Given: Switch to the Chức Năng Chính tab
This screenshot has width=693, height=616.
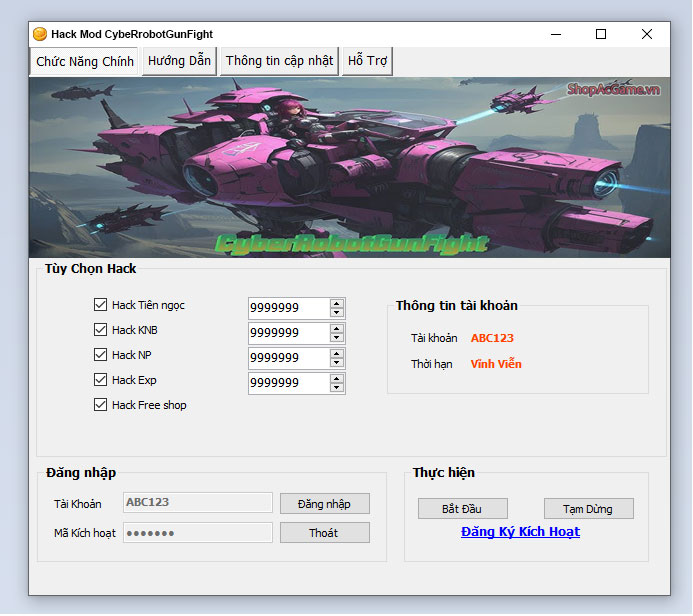Looking at the screenshot, I should pyautogui.click(x=85, y=61).
